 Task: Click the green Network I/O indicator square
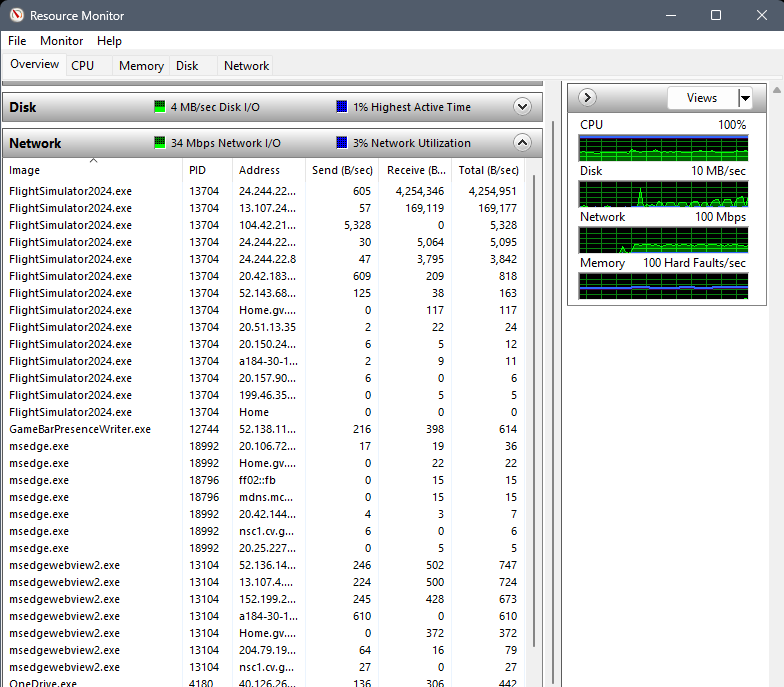[160, 143]
